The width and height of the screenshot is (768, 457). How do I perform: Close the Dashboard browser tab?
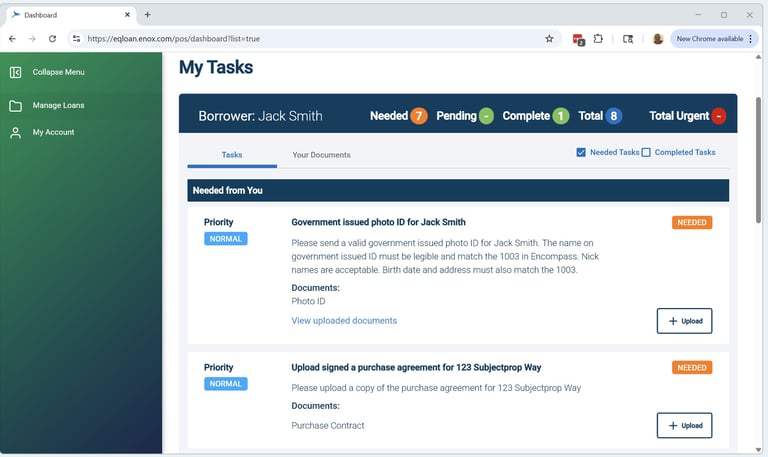tap(127, 15)
